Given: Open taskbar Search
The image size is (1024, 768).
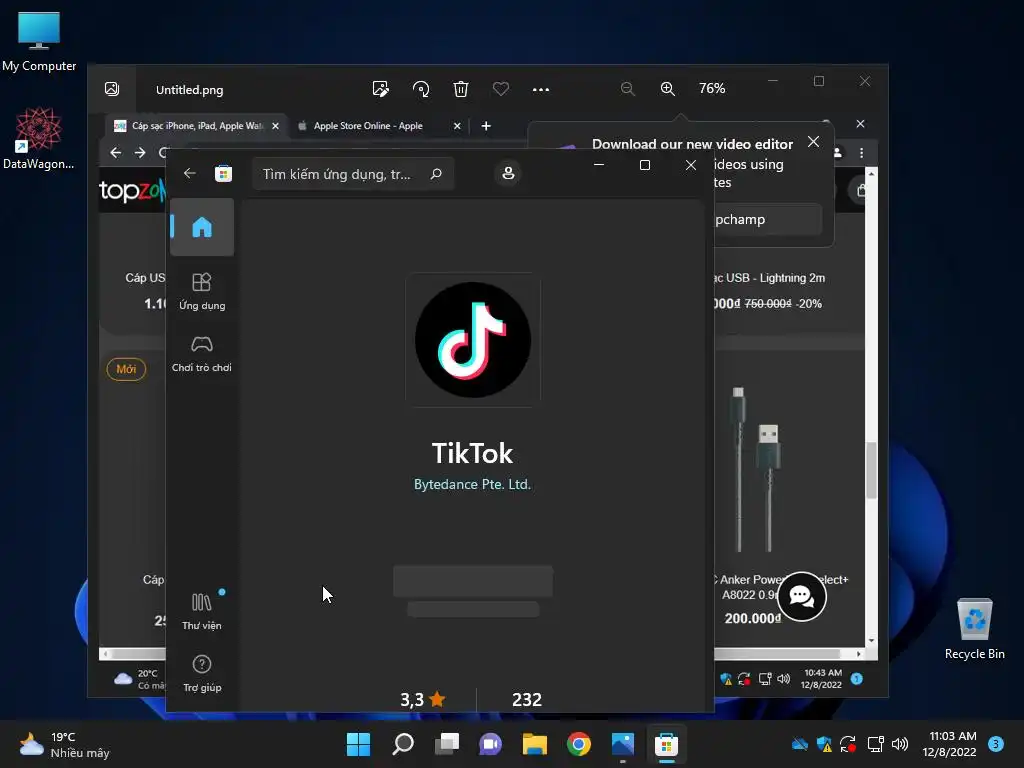Looking at the screenshot, I should (x=403, y=744).
